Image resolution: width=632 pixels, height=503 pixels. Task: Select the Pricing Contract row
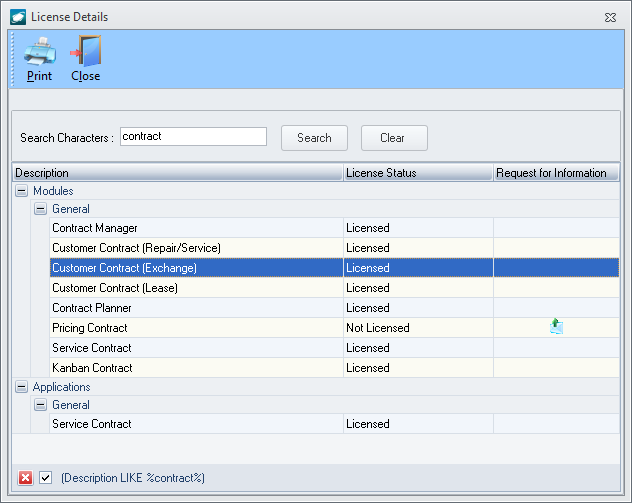point(335,328)
